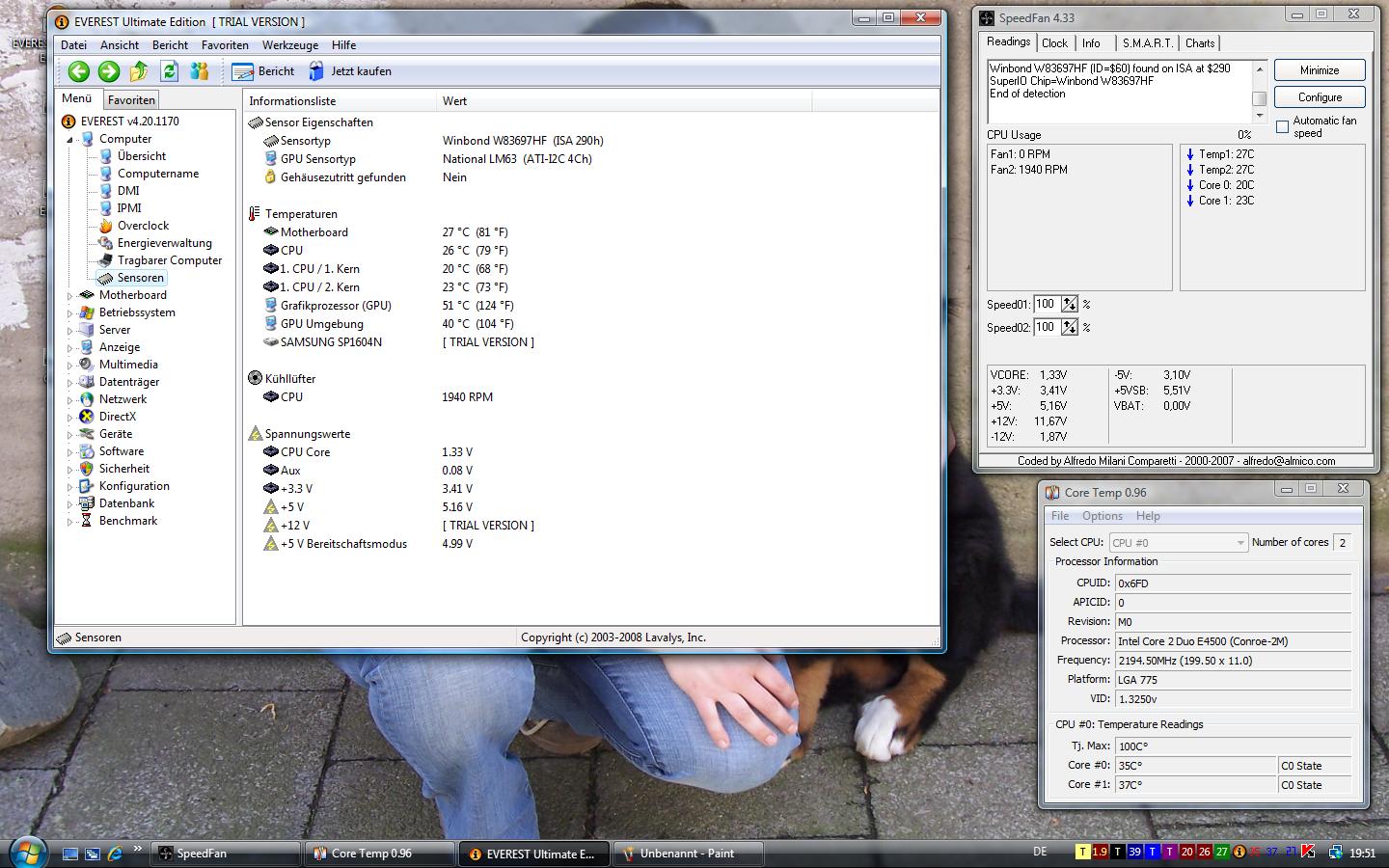Click the Benchmark hourglass icon
This screenshot has height=868, width=1389.
pos(87,521)
